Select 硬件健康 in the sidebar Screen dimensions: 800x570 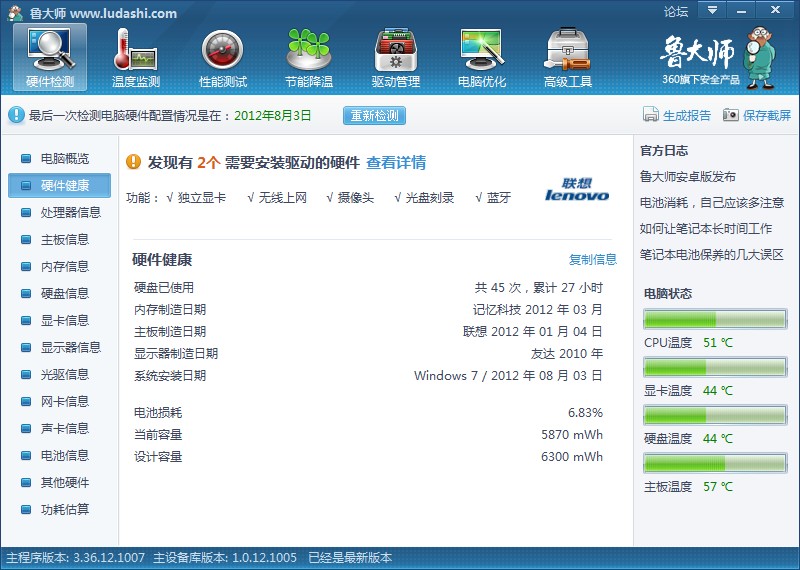60,185
